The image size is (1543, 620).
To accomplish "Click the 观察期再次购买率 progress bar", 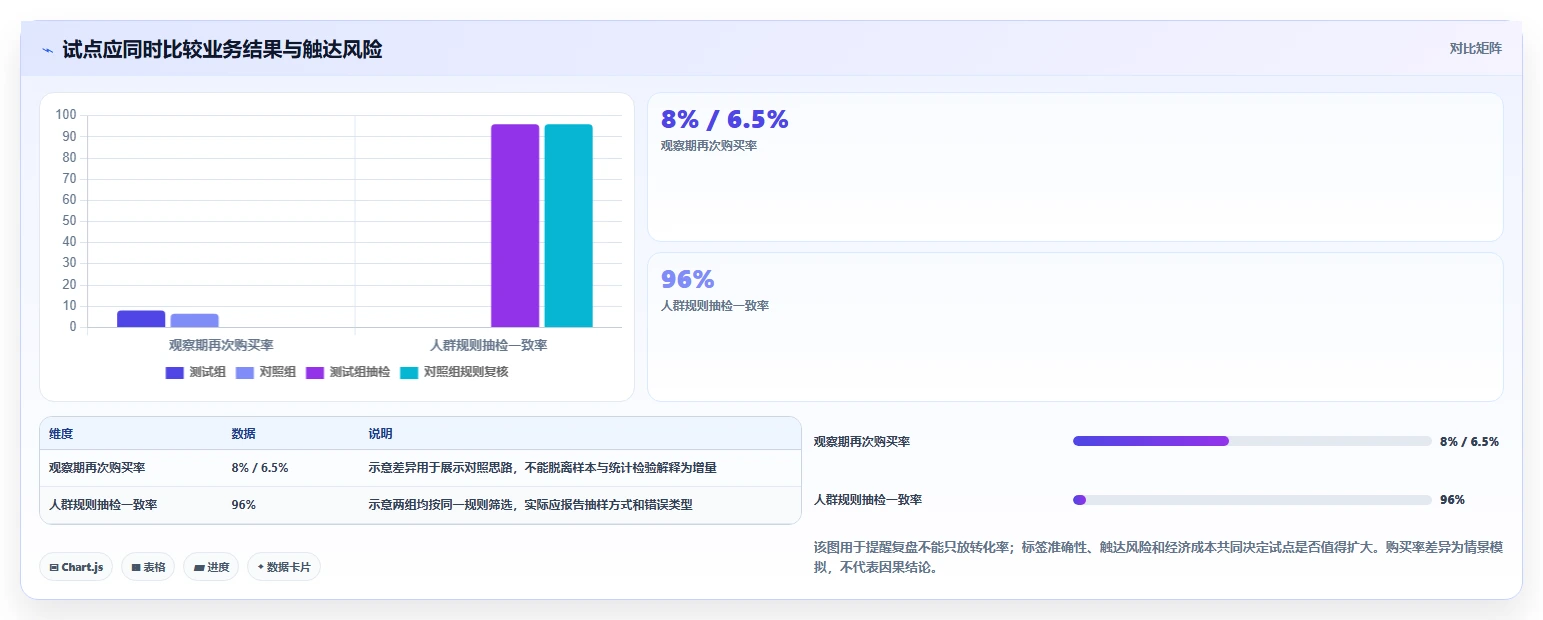I will 1252,441.
